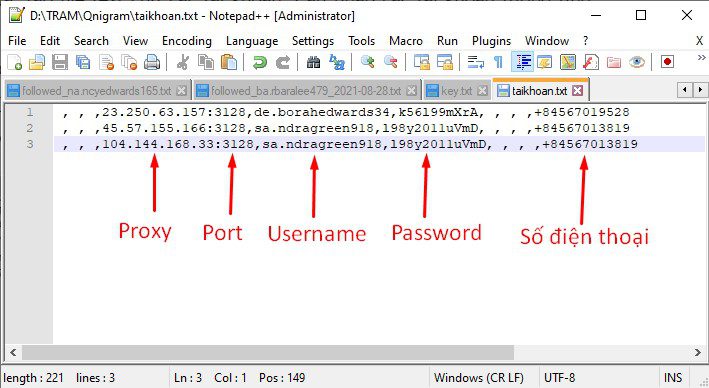Open the Run menu
Image resolution: width=709 pixels, height=388 pixels.
point(447,41)
